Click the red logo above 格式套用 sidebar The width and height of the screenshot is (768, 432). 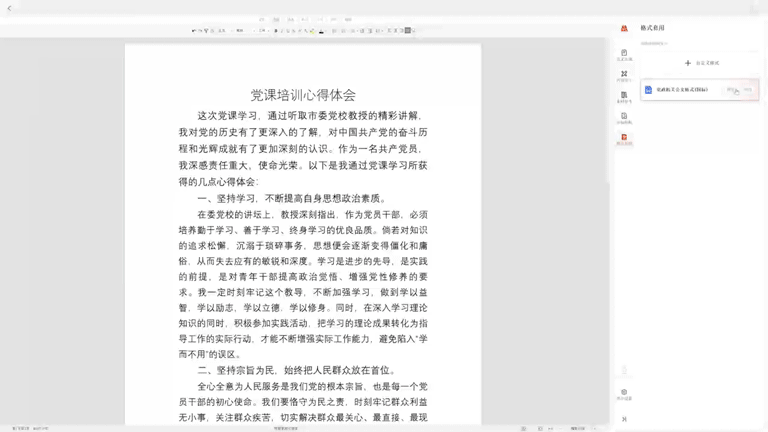tap(624, 28)
